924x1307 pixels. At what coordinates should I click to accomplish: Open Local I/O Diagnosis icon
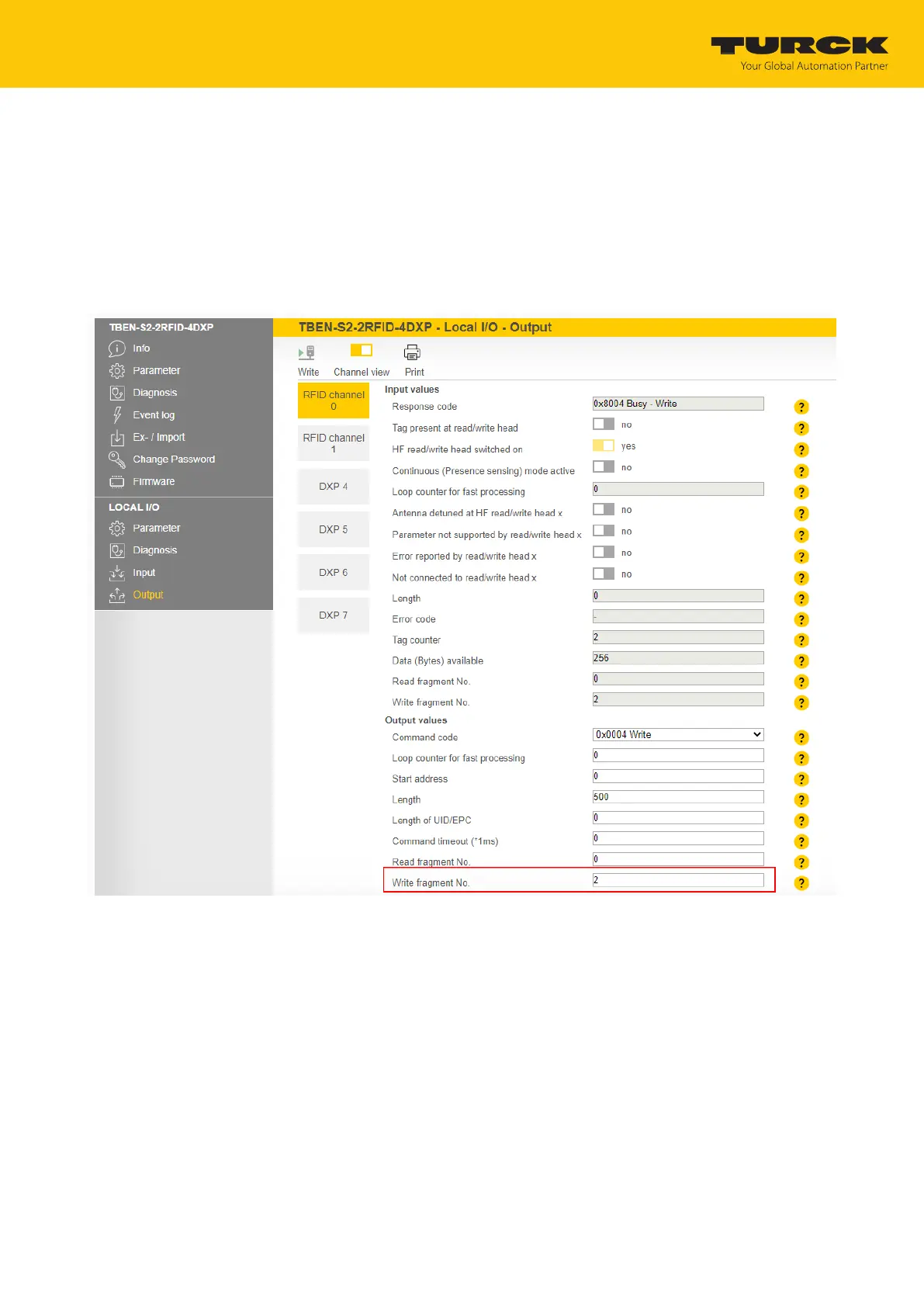116,550
